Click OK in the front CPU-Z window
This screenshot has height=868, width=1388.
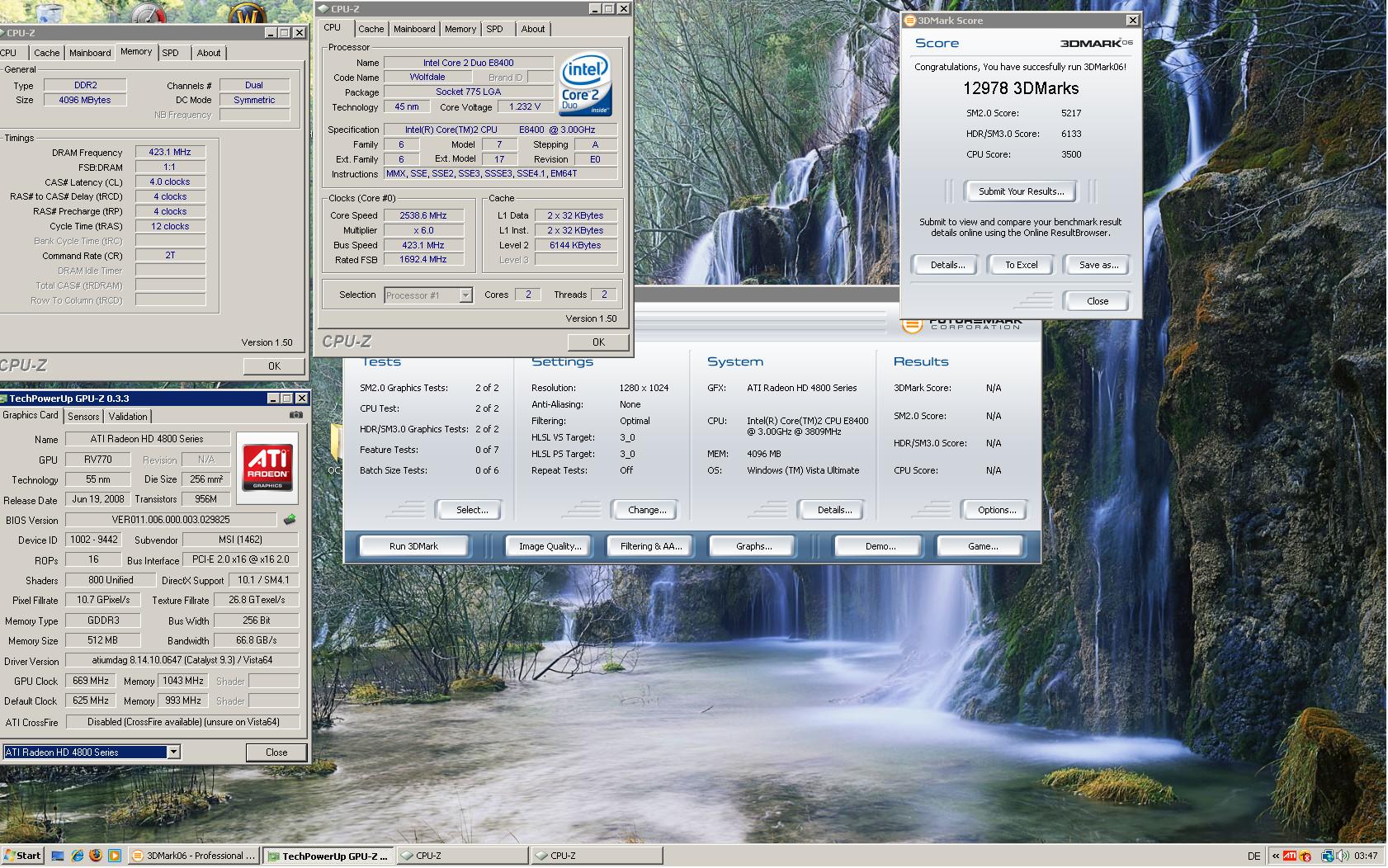[x=598, y=342]
